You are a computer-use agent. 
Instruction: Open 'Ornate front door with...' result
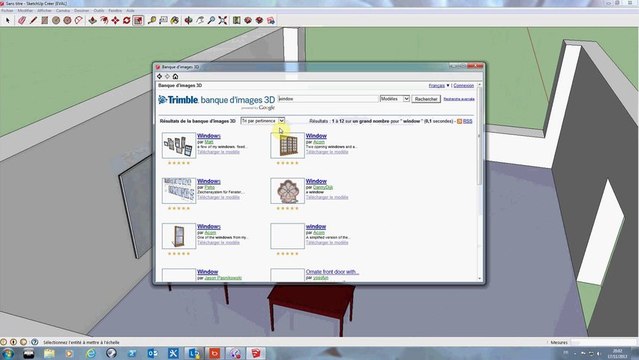(332, 272)
